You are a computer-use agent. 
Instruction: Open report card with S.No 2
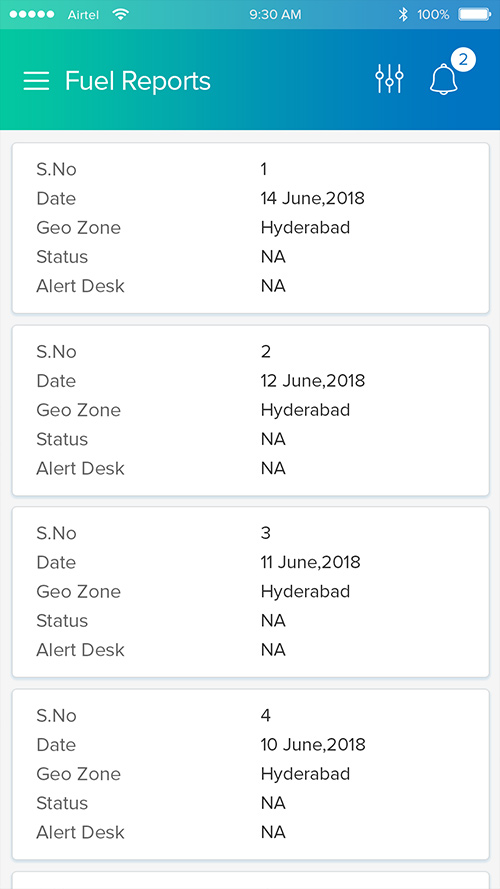click(x=251, y=410)
